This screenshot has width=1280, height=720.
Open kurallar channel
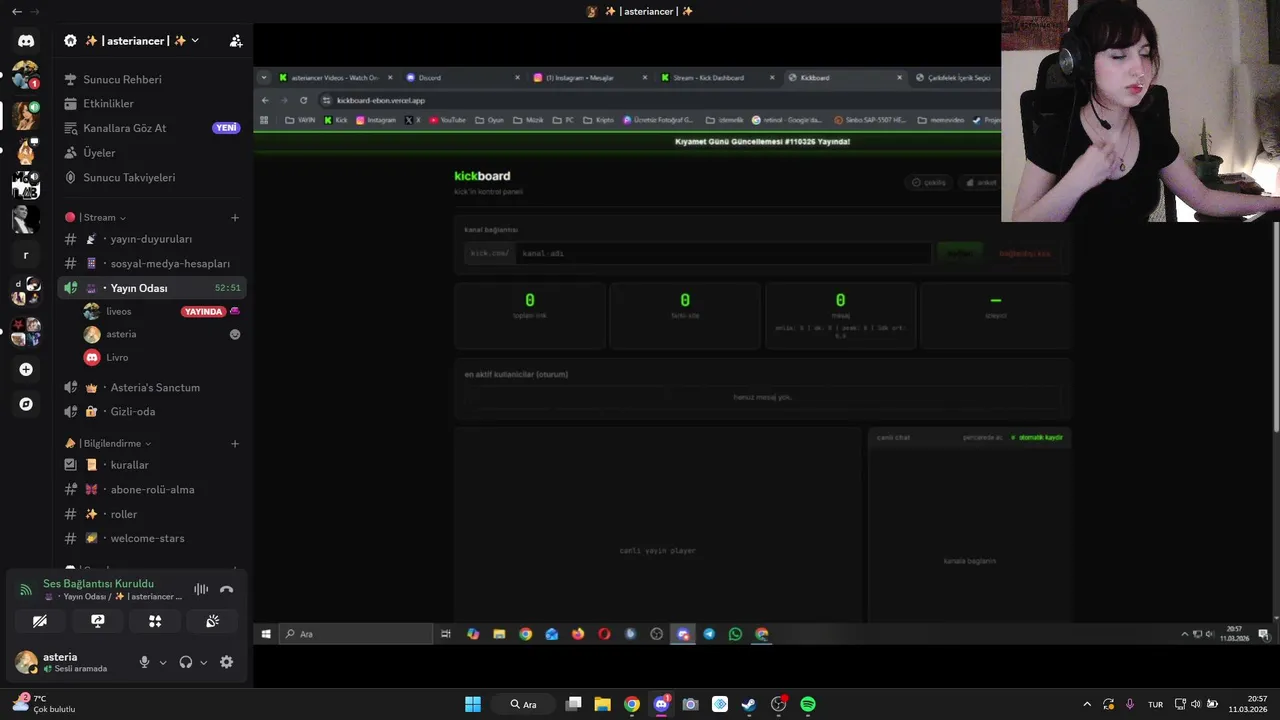[x=151, y=465]
